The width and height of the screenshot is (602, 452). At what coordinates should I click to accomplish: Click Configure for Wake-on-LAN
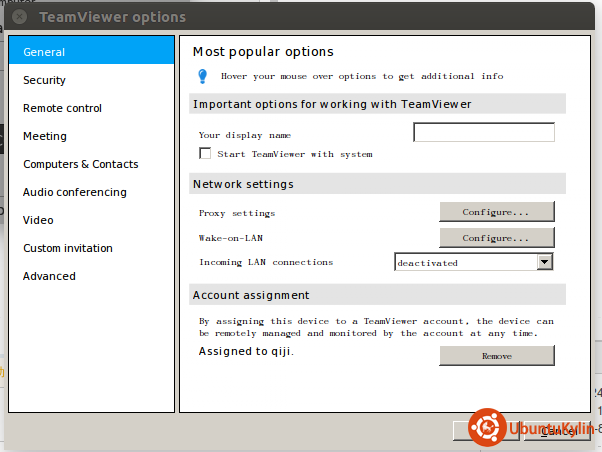click(x=496, y=238)
